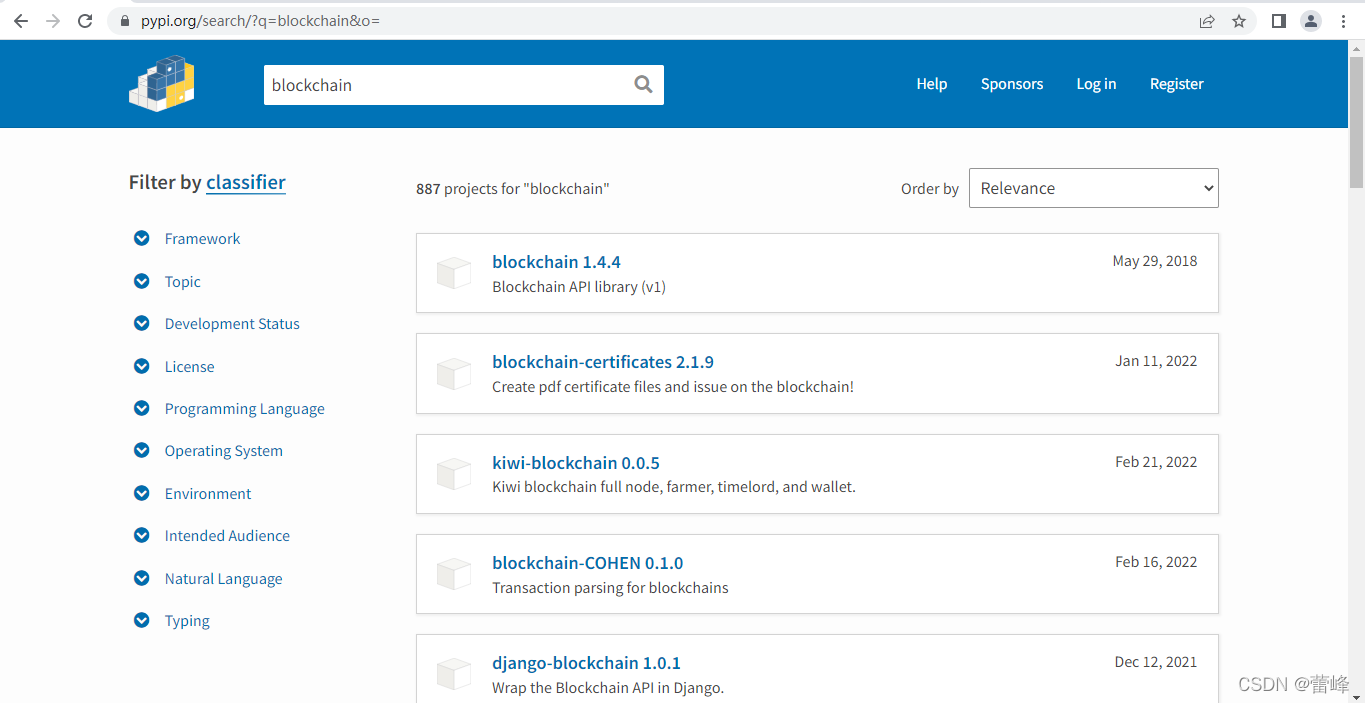The height and width of the screenshot is (703, 1365).
Task: Open the django-blockchain 1.0.1 project
Action: tap(586, 663)
